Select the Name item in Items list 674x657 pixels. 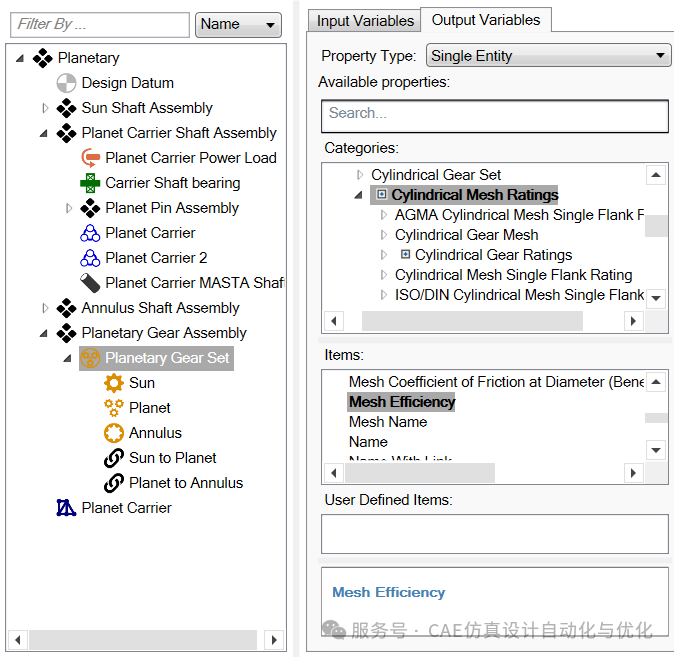pos(368,442)
